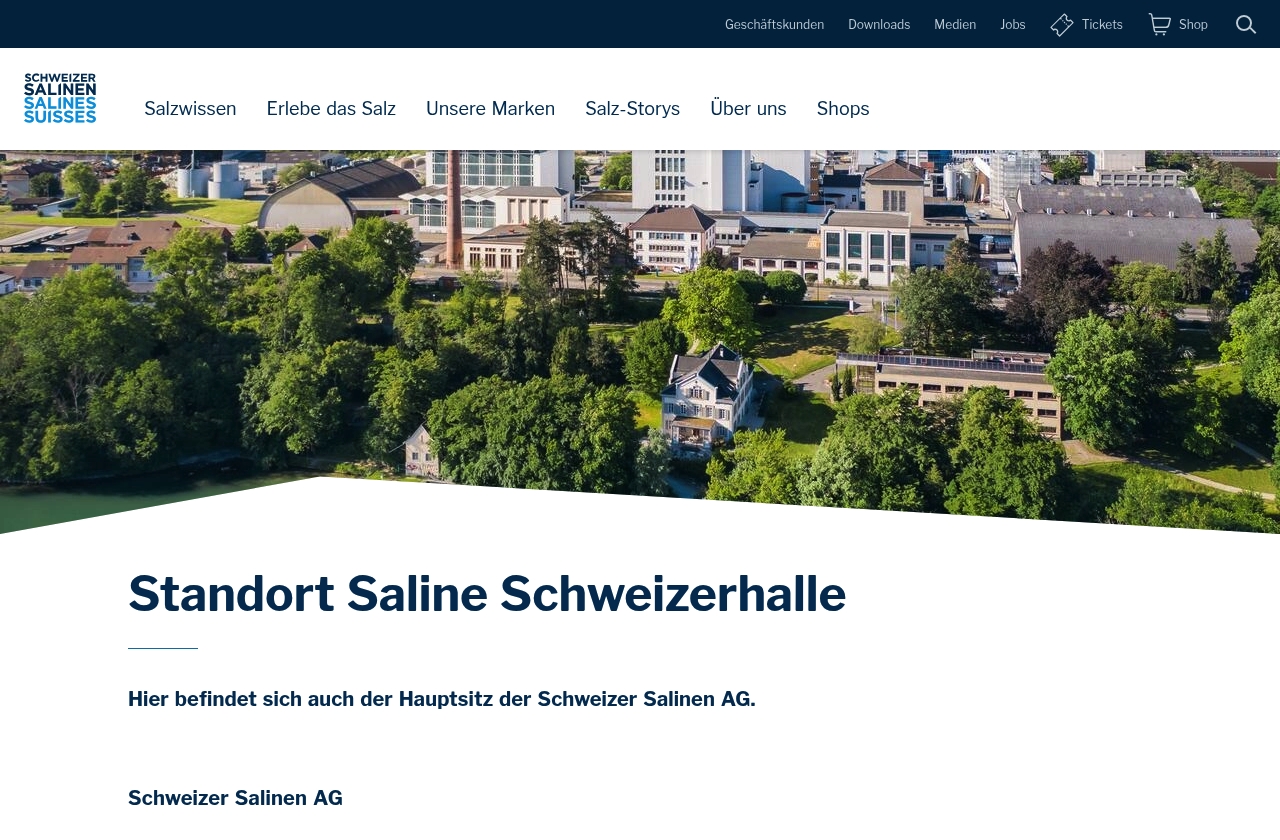Screen dimensions: 1280x840
Task: Open the Tickets link text
Action: pos(1102,25)
